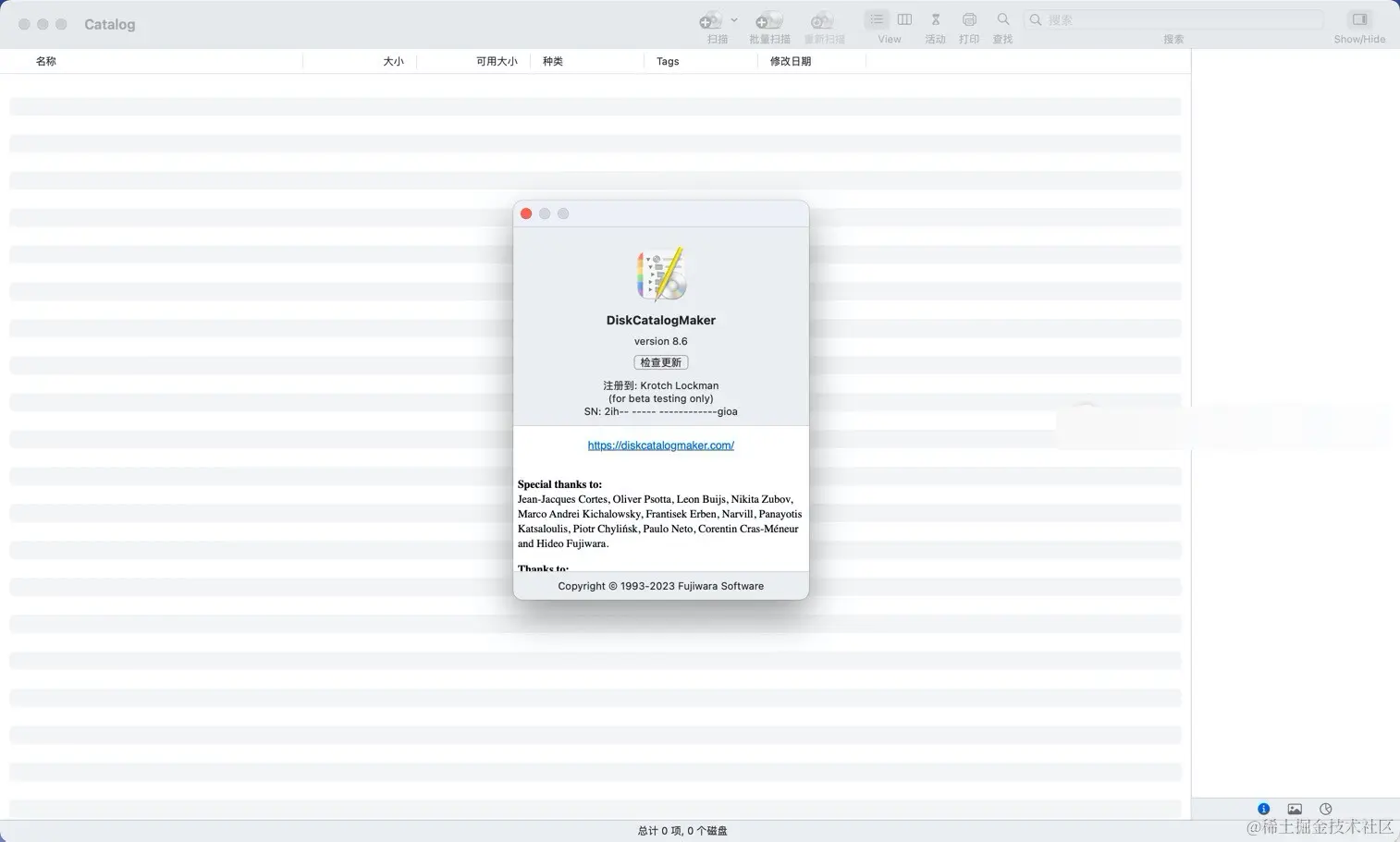Click the 重新扫描 rescan icon

822,20
